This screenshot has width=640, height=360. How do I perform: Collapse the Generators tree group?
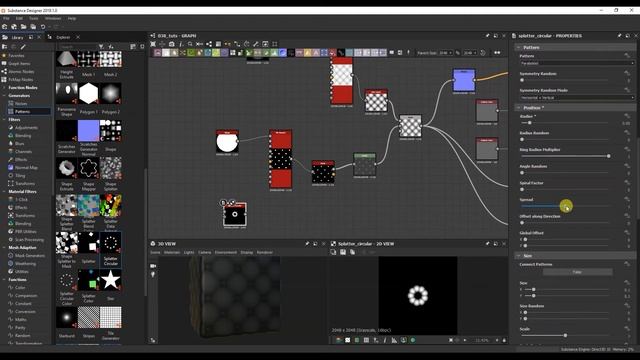click(x=4, y=96)
